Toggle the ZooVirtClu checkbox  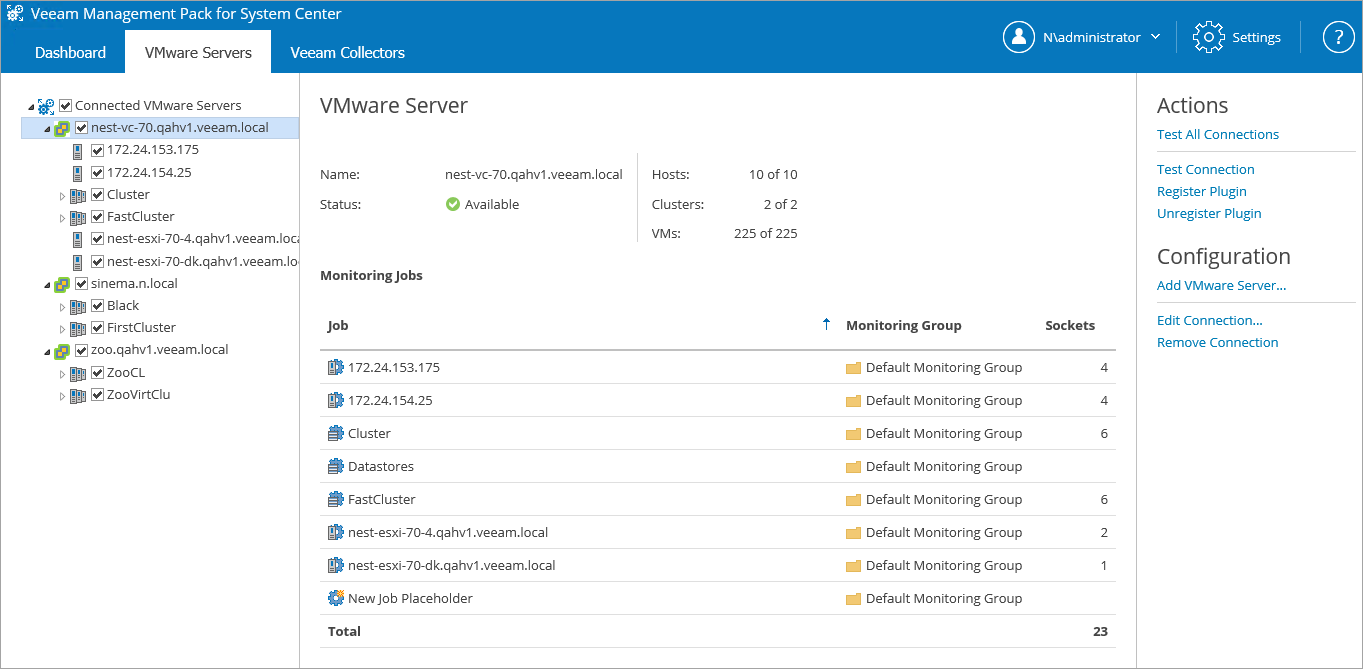[98, 395]
